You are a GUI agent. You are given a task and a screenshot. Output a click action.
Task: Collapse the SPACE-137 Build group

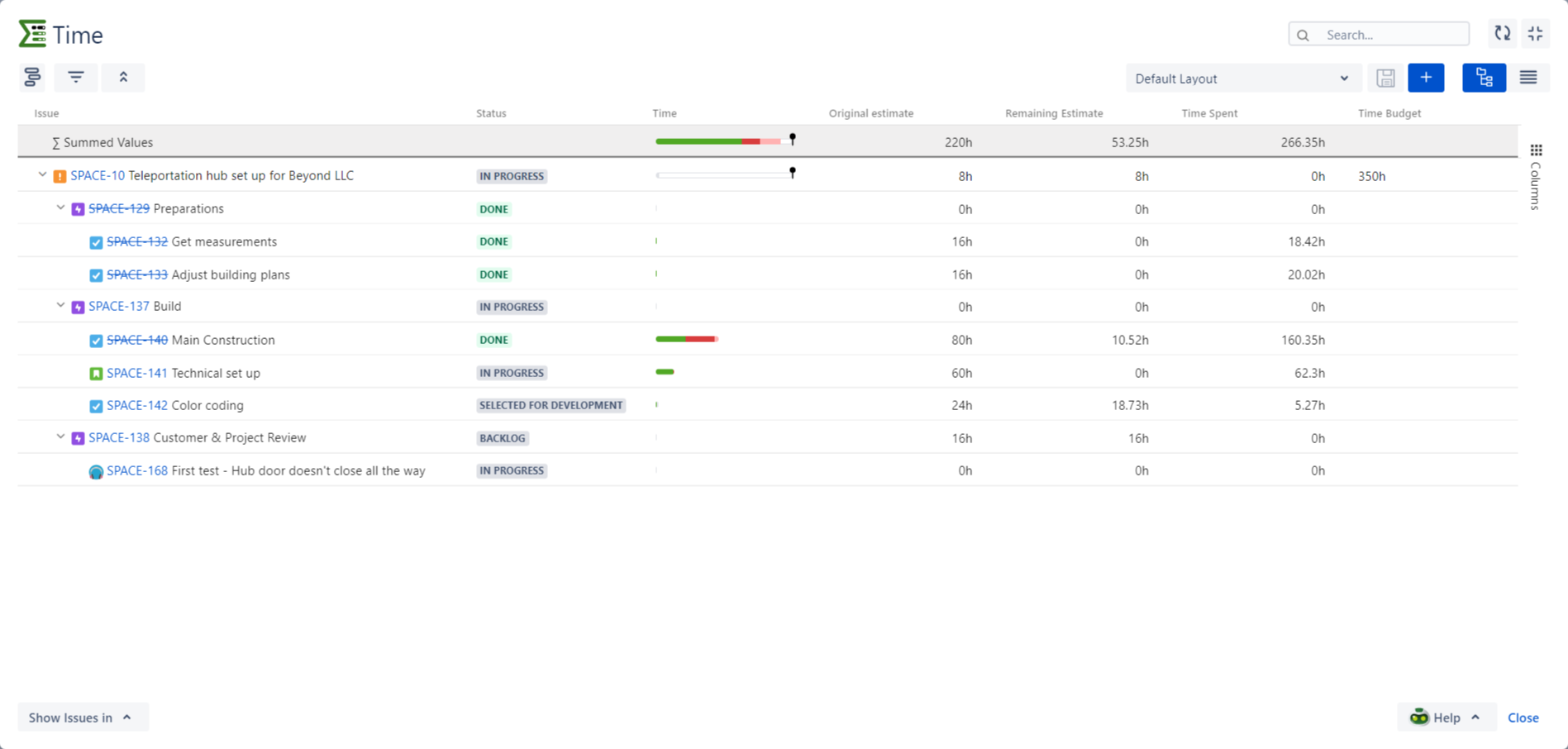[60, 305]
